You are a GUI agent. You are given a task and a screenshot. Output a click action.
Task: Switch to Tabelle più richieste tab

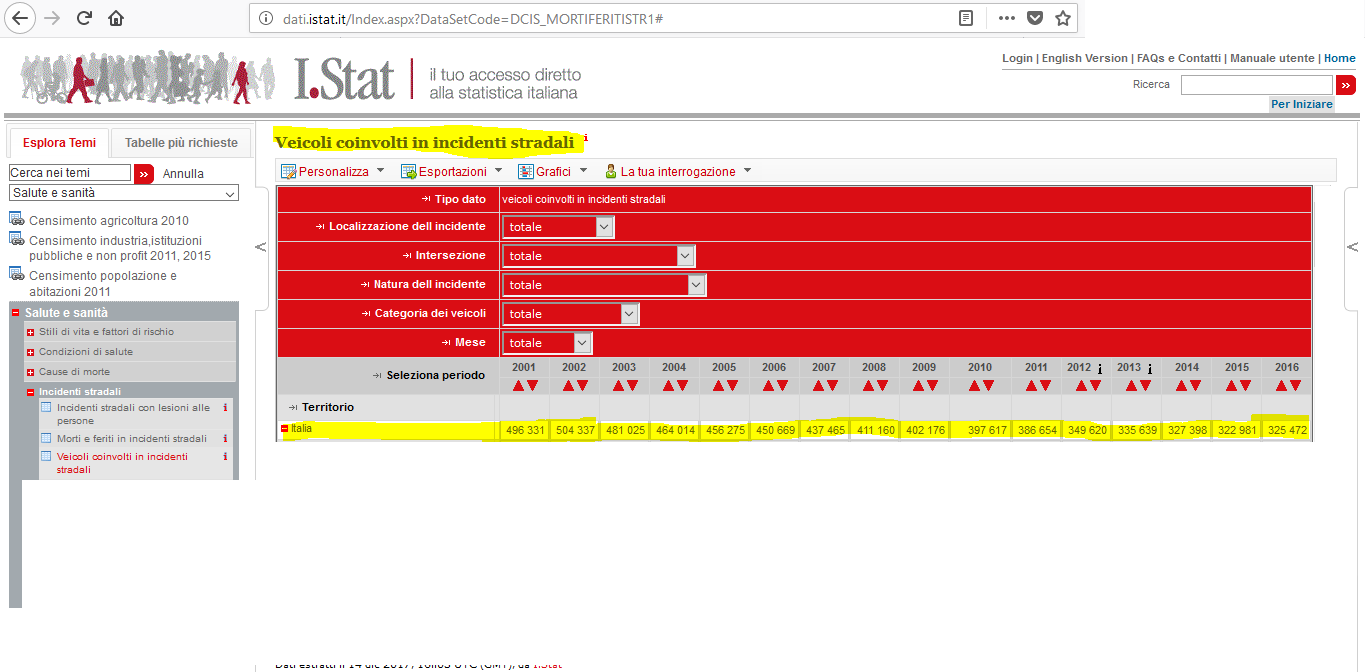click(x=181, y=143)
